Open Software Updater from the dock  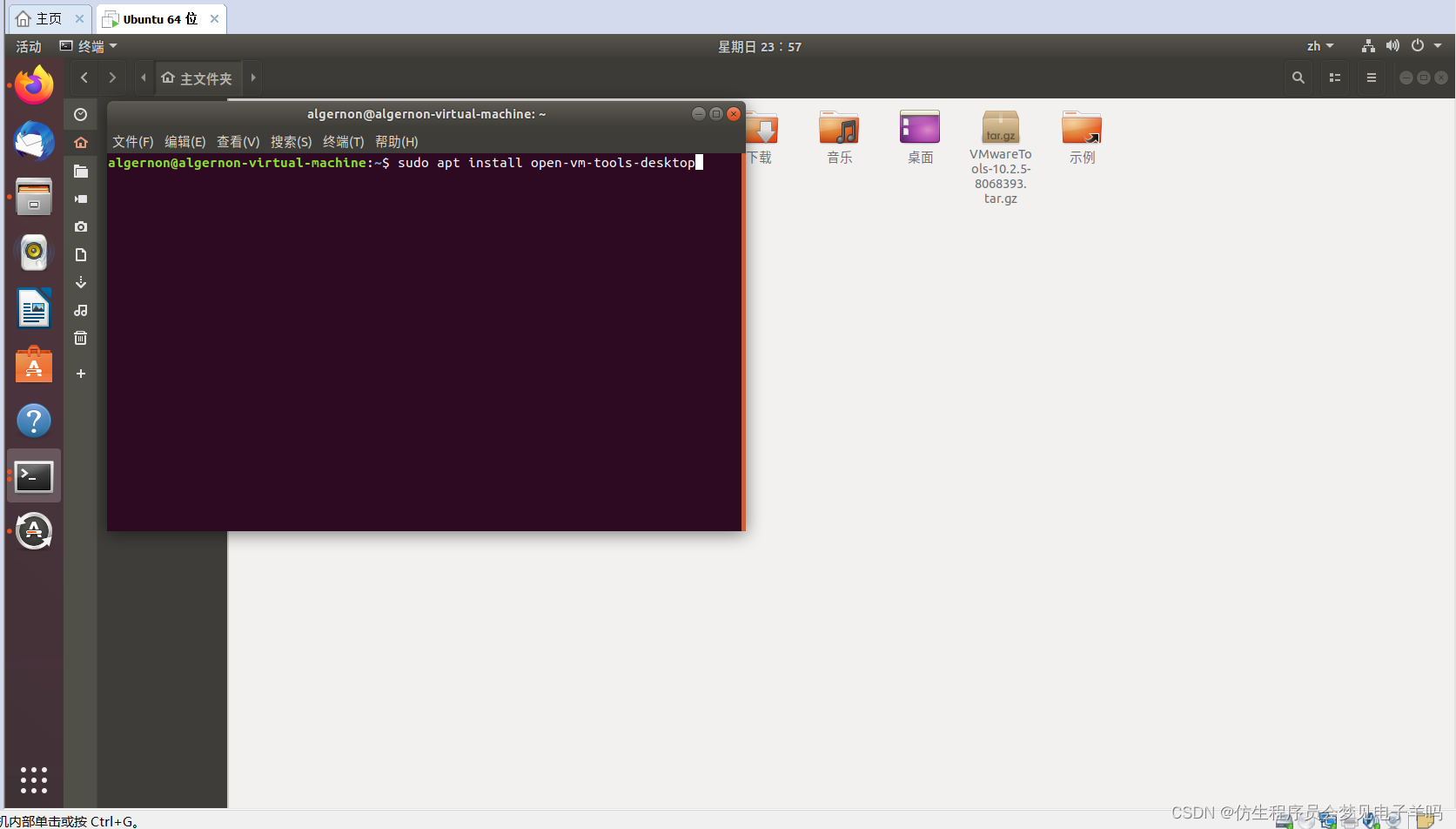34,531
